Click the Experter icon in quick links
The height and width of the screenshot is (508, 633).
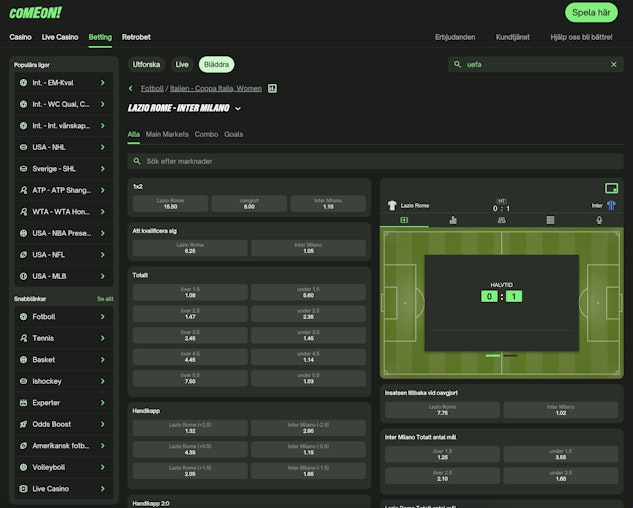point(23,403)
